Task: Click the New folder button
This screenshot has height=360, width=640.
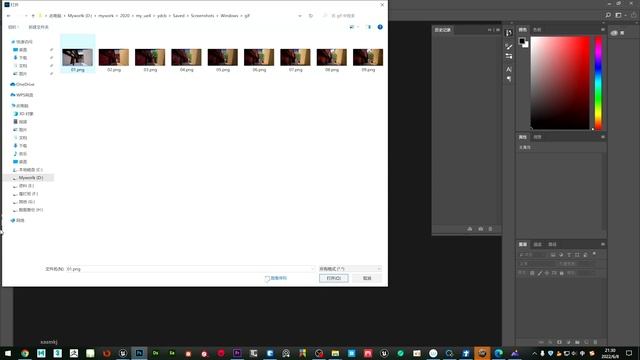Action: [38, 27]
